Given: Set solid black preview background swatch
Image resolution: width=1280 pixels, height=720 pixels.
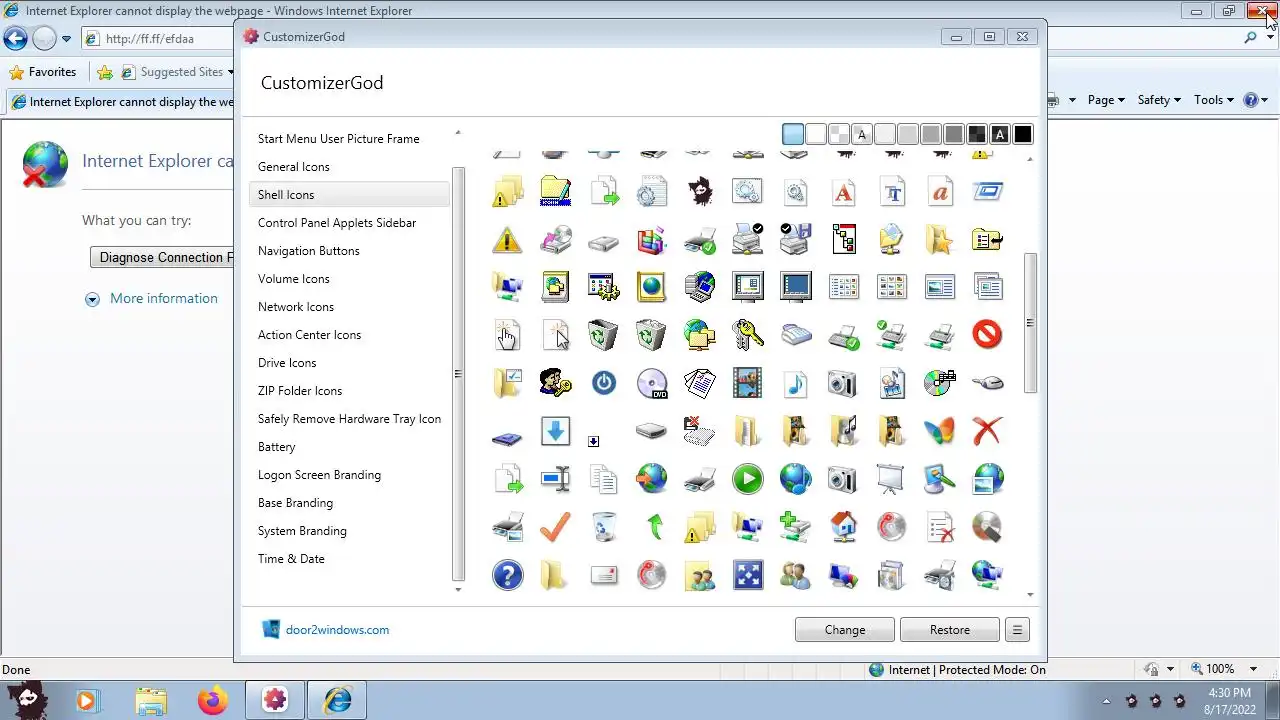Looking at the screenshot, I should (x=1022, y=134).
